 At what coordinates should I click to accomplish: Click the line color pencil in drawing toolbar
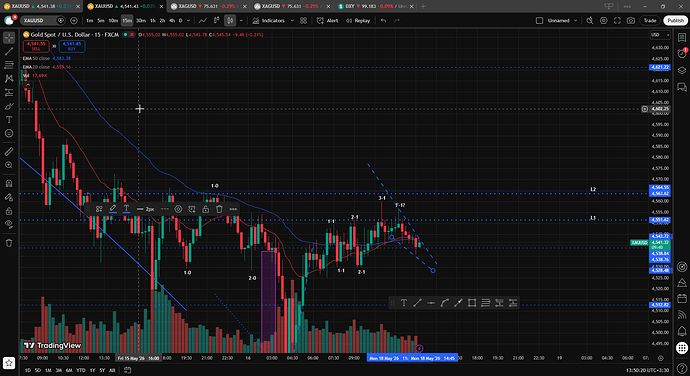click(113, 209)
